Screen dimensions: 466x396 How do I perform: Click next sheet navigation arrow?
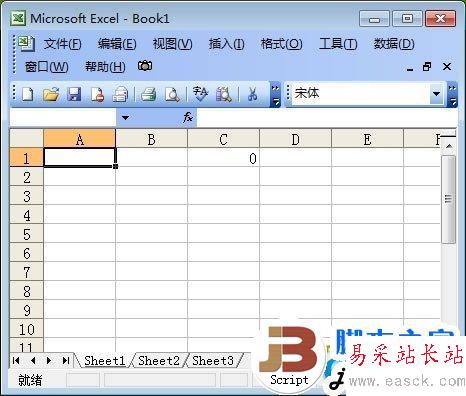tap(49, 360)
